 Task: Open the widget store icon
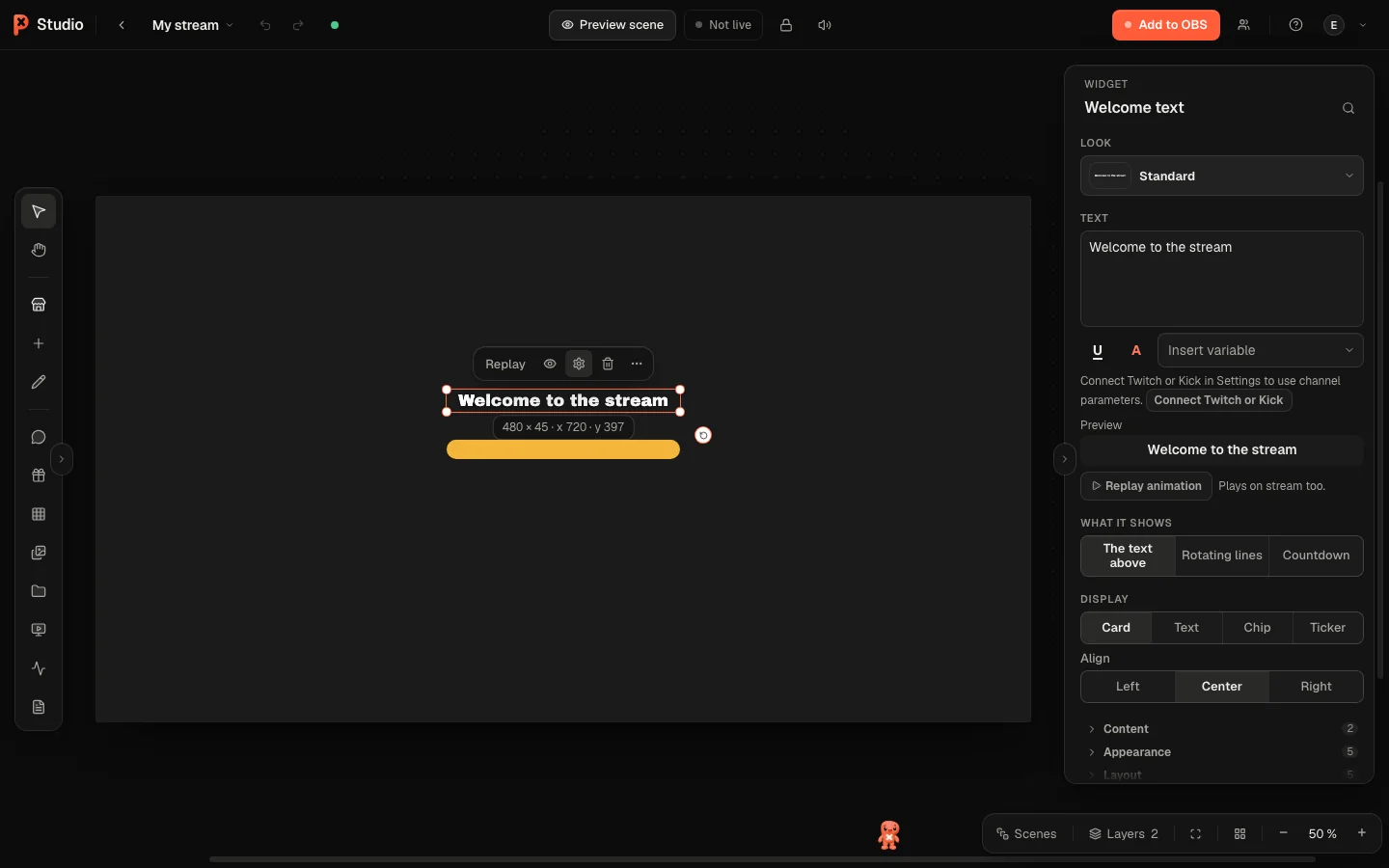click(x=39, y=305)
